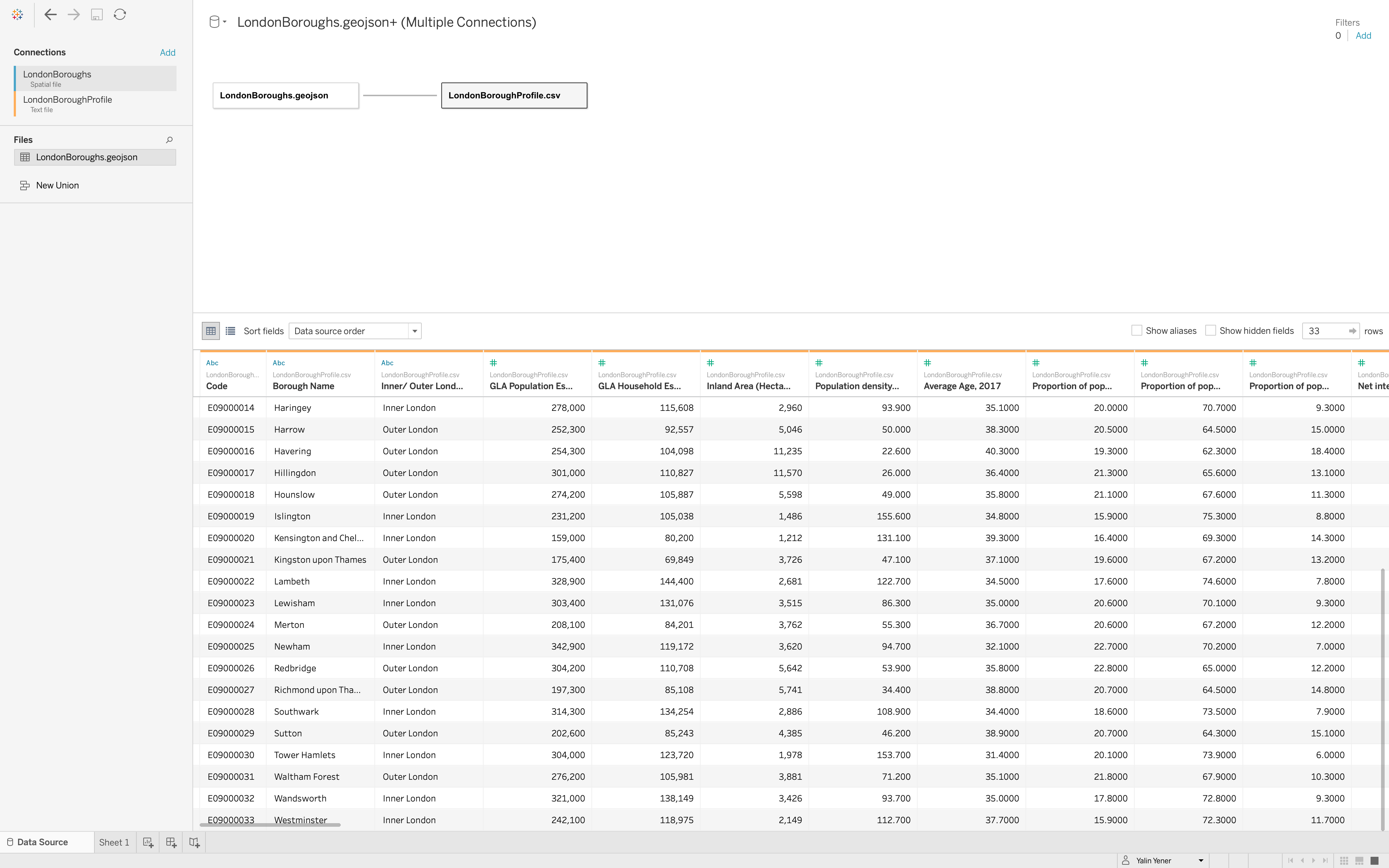
Task: Click Add next to Connections
Action: click(x=167, y=53)
